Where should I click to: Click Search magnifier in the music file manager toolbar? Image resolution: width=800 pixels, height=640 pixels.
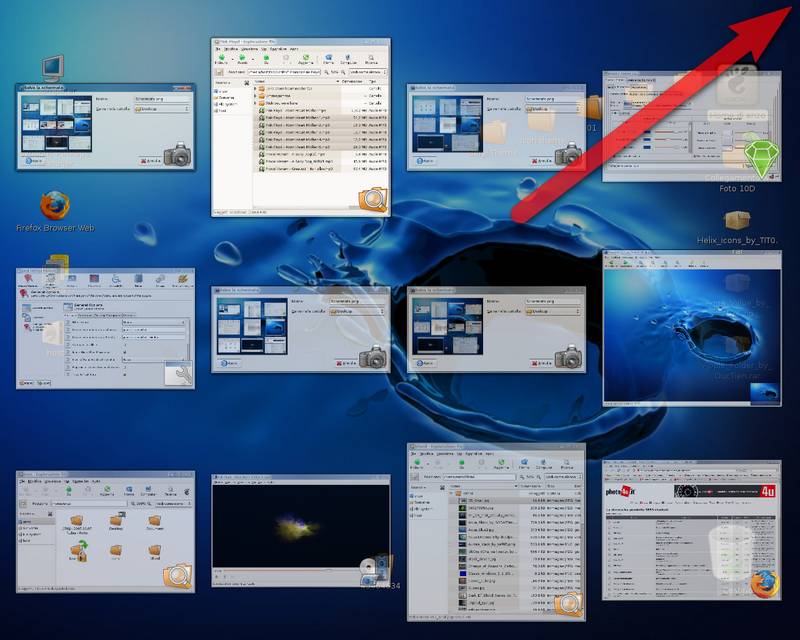pos(371,58)
